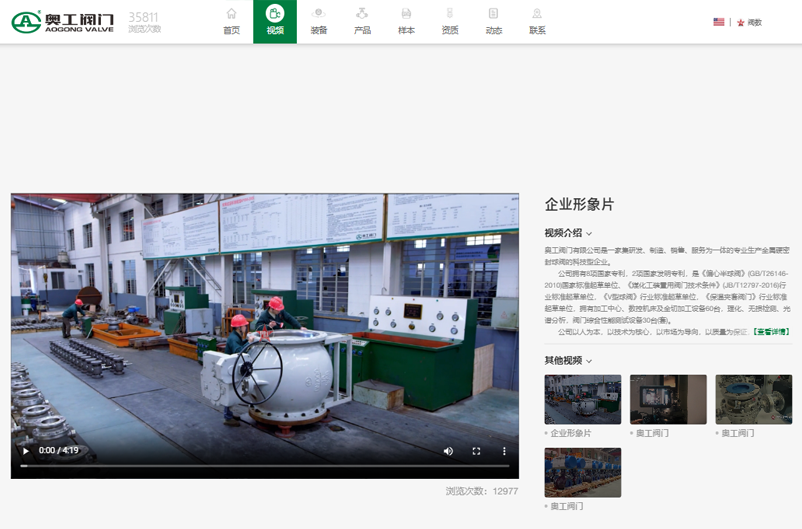
Task: Open the video player's three-dot options menu
Action: click(504, 451)
